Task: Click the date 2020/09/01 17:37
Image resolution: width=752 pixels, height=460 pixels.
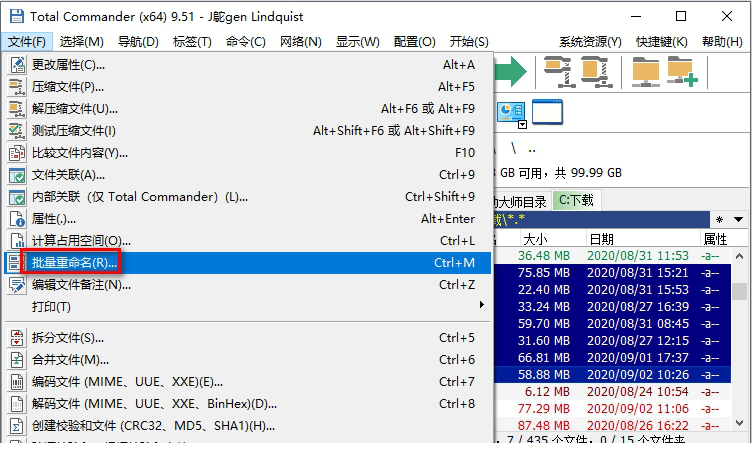Action: point(638,357)
